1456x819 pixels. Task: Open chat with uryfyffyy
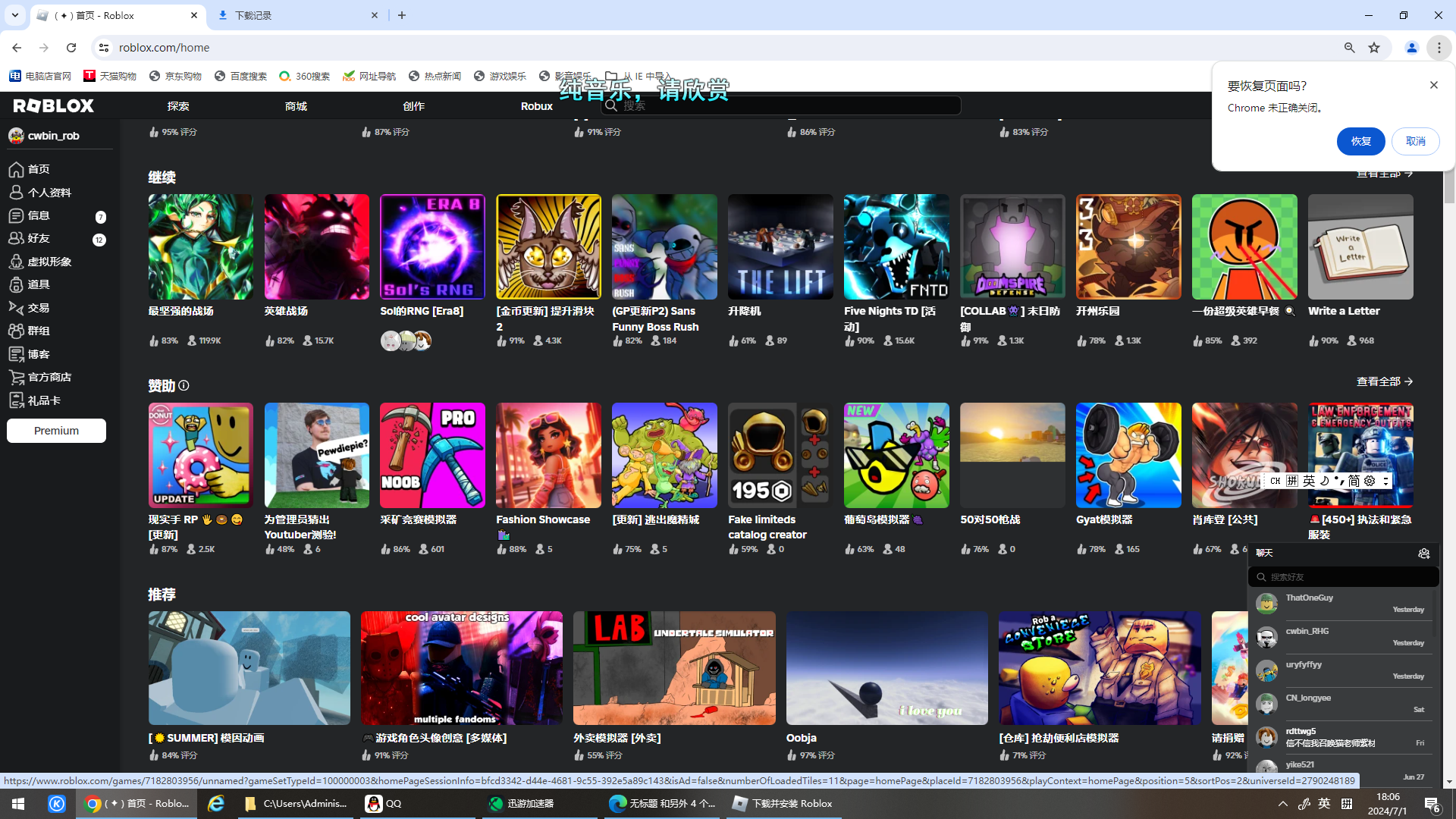tap(1343, 670)
